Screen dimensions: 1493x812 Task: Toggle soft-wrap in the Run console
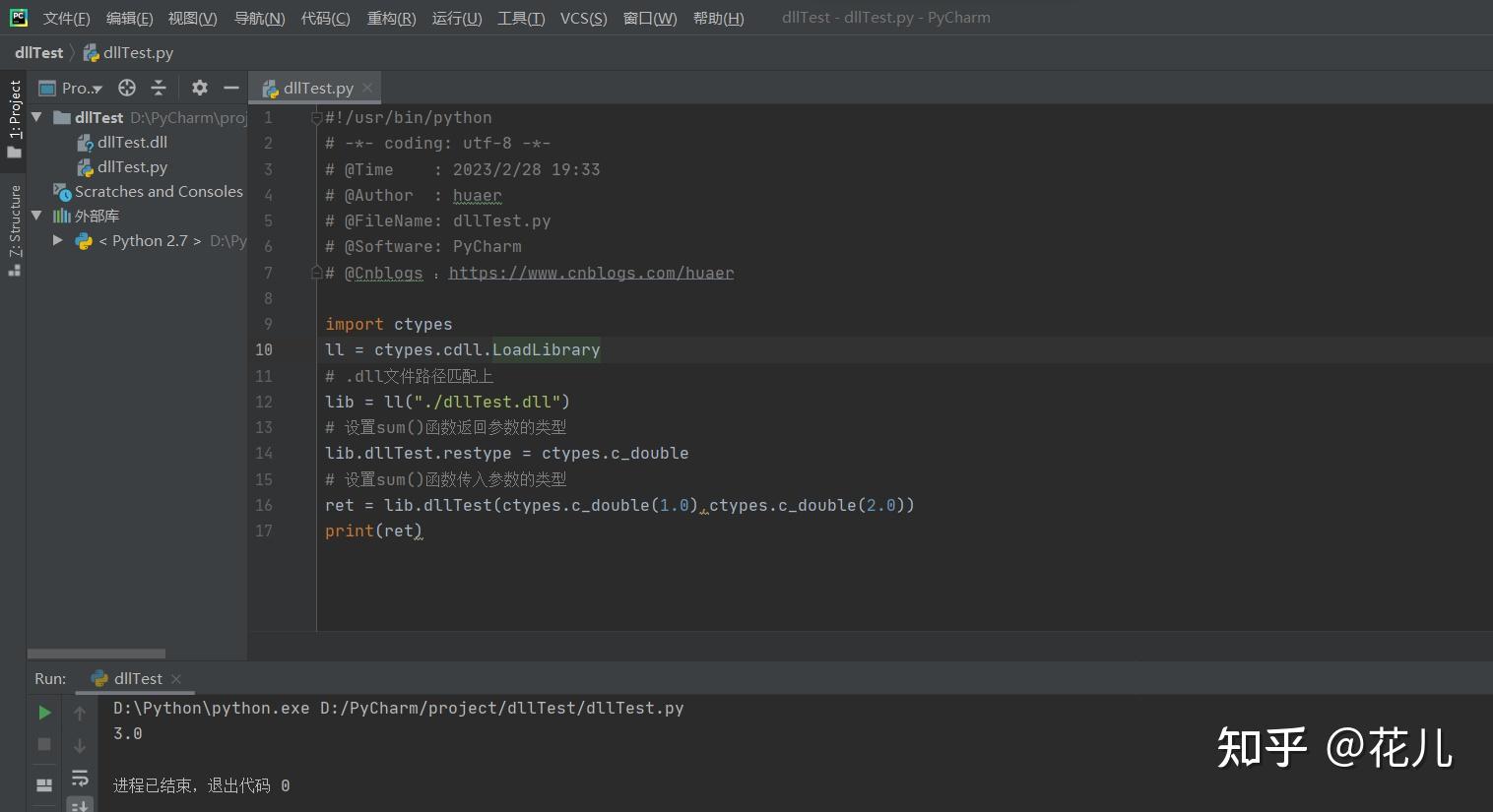(x=79, y=779)
